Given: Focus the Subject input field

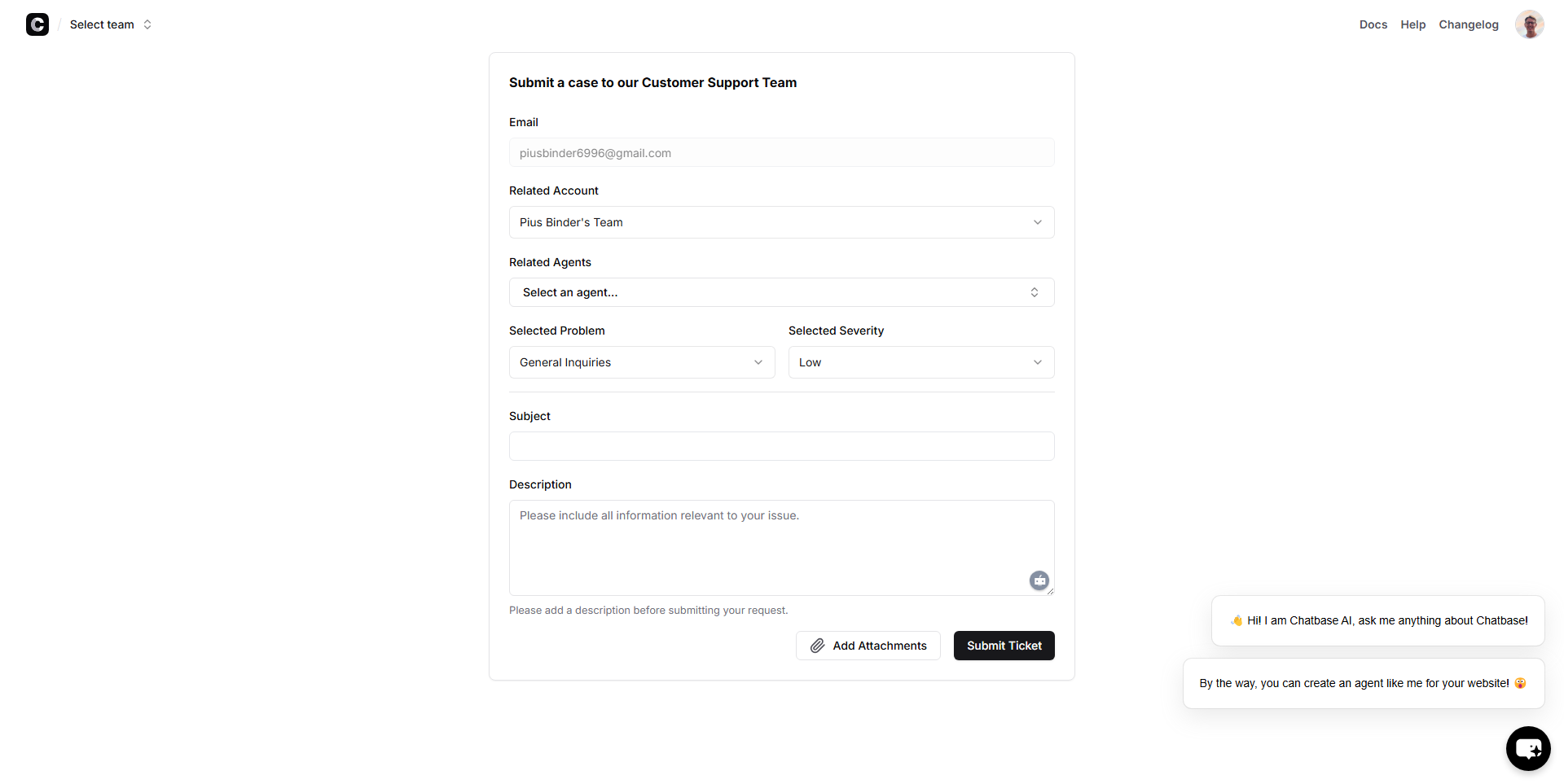Looking at the screenshot, I should [x=781, y=446].
